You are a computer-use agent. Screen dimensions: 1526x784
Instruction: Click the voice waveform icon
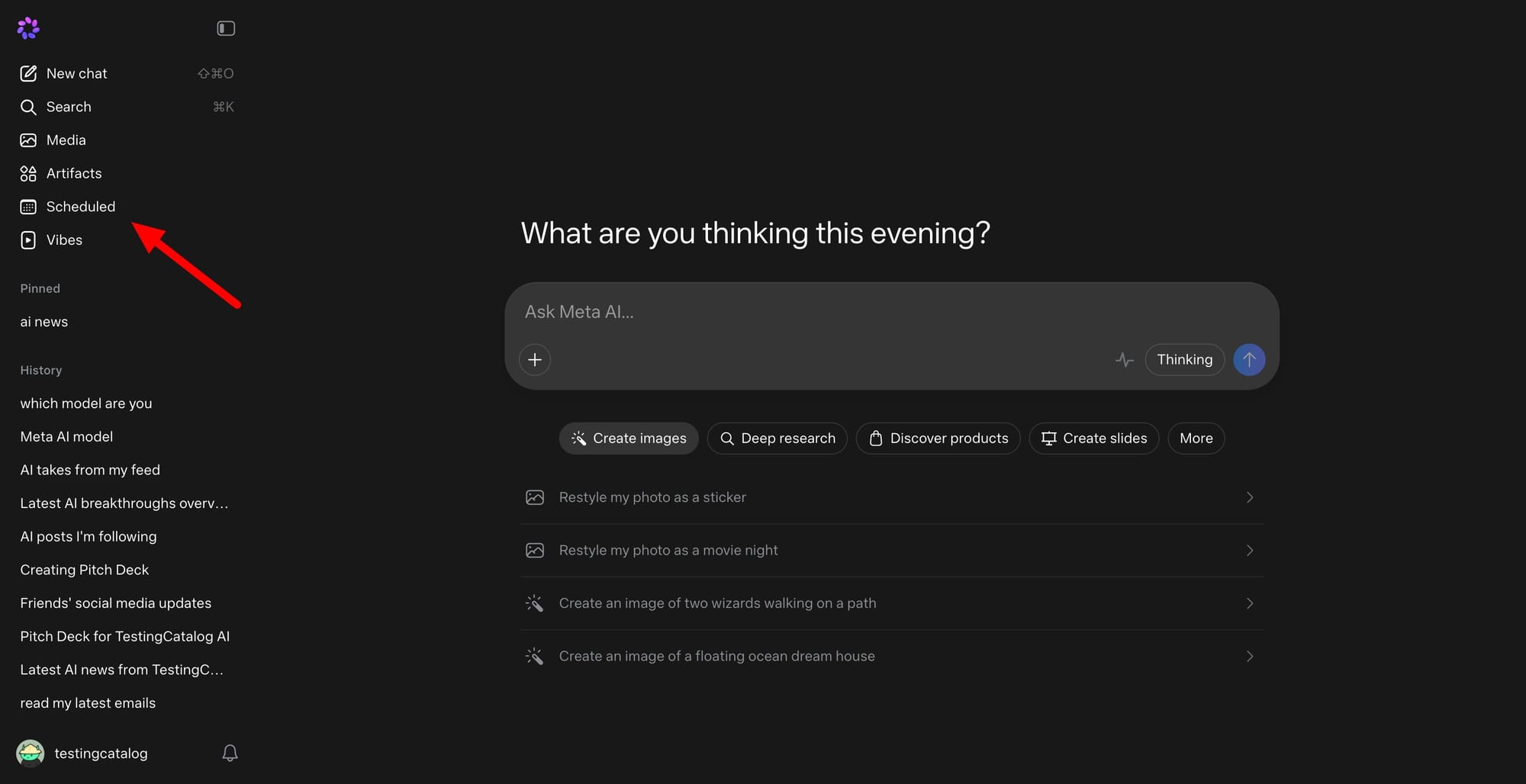[x=1124, y=360]
